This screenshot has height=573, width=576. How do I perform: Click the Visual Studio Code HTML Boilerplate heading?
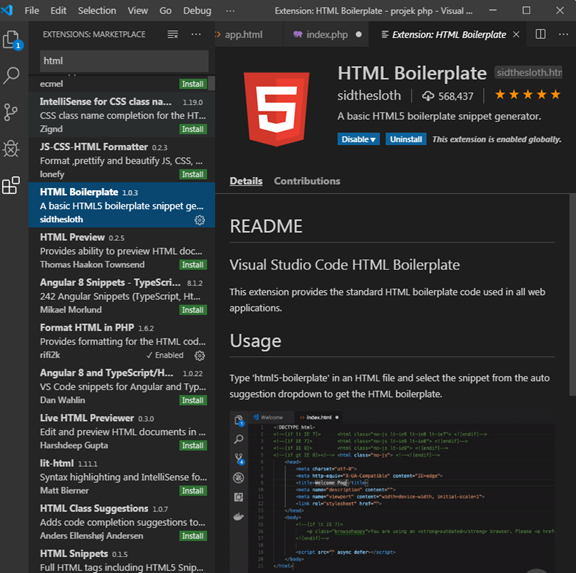[345, 265]
